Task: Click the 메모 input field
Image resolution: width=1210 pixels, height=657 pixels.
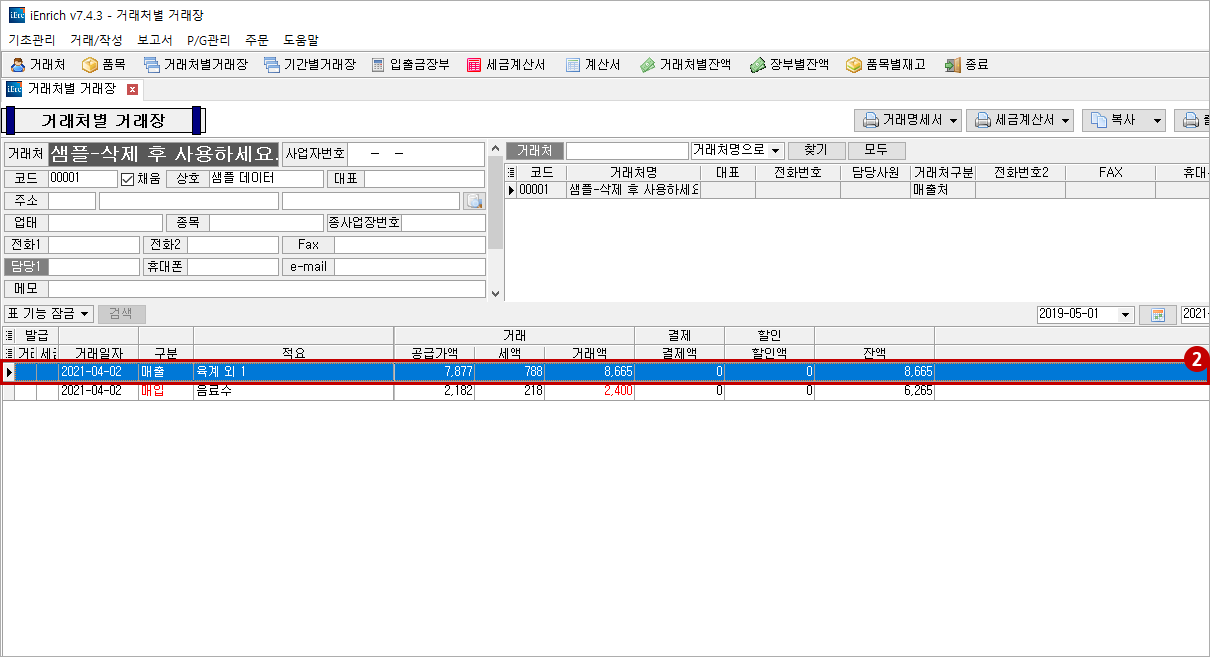Action: (267, 289)
